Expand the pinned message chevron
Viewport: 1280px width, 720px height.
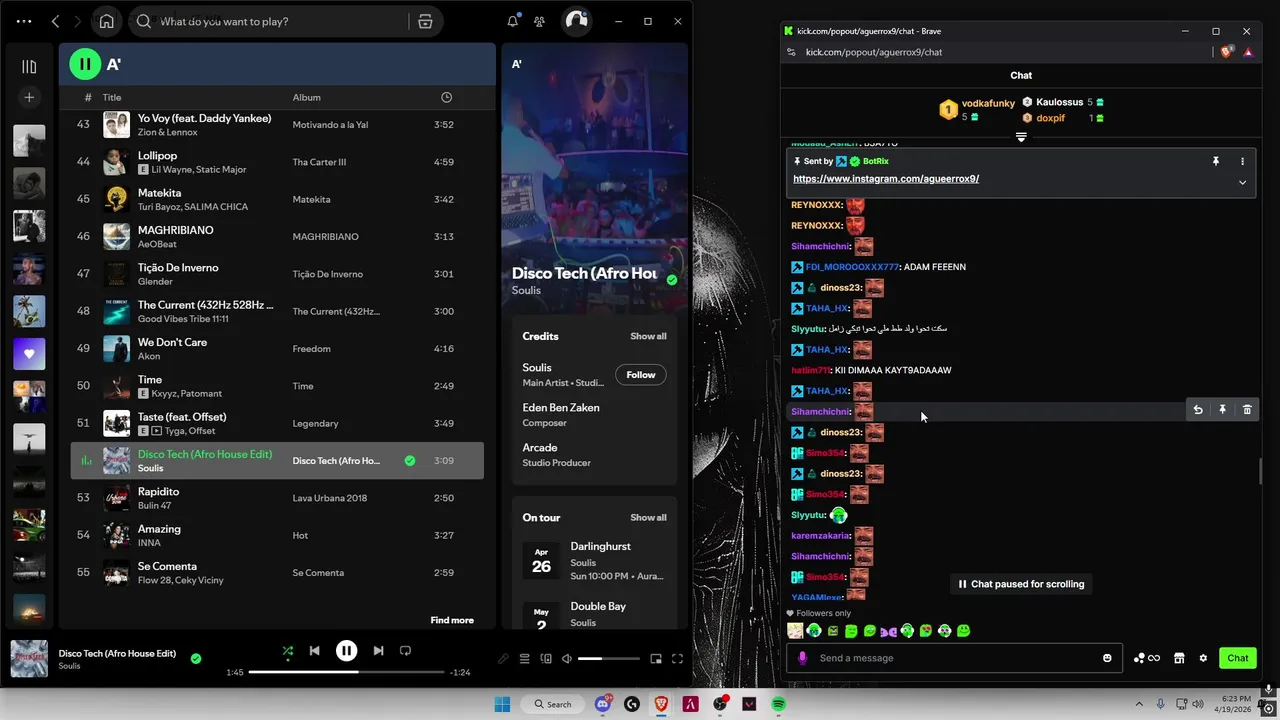point(1242,182)
